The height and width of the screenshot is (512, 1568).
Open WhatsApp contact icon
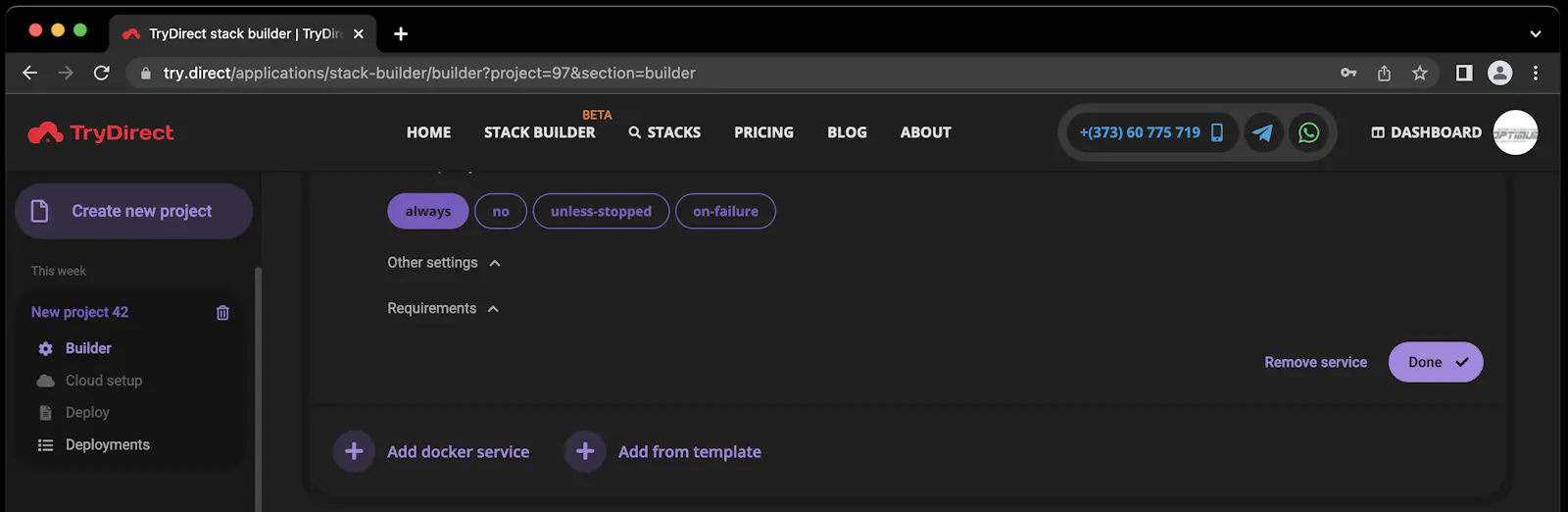click(x=1308, y=132)
